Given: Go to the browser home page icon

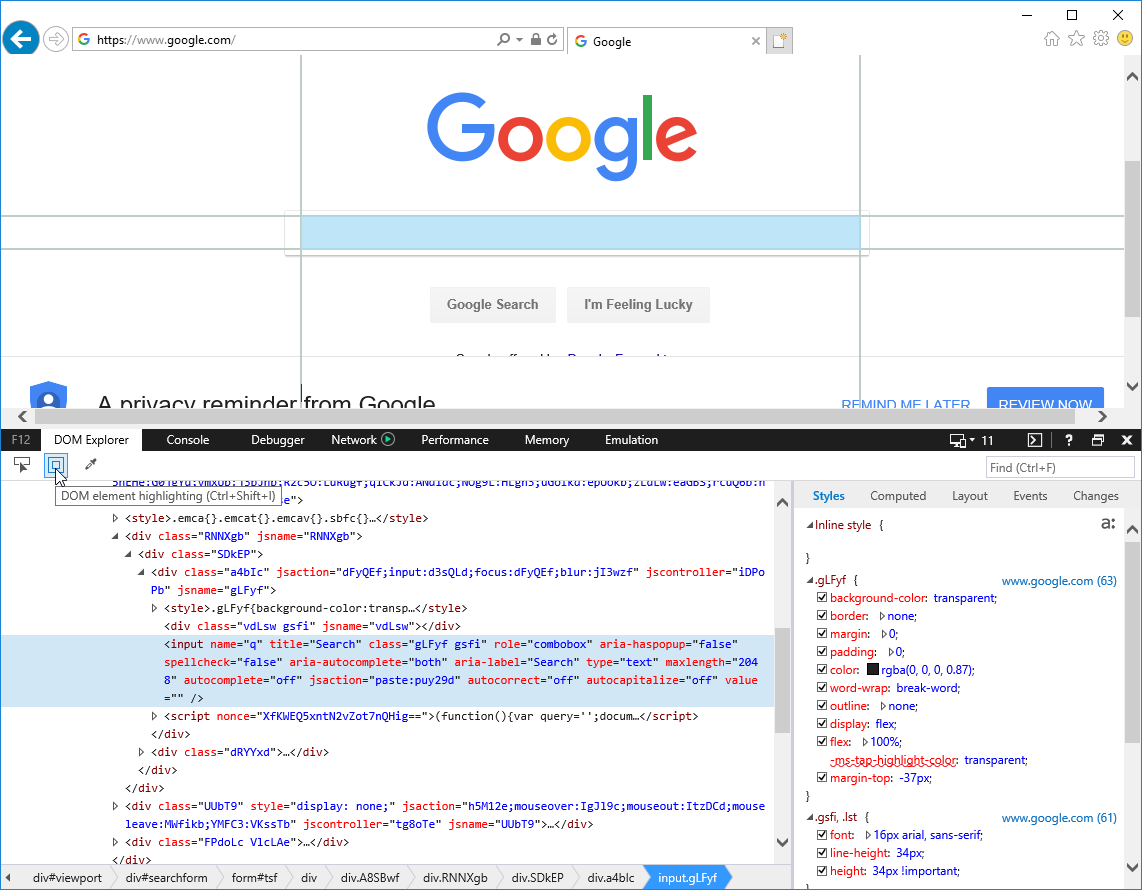Looking at the screenshot, I should [x=1052, y=39].
